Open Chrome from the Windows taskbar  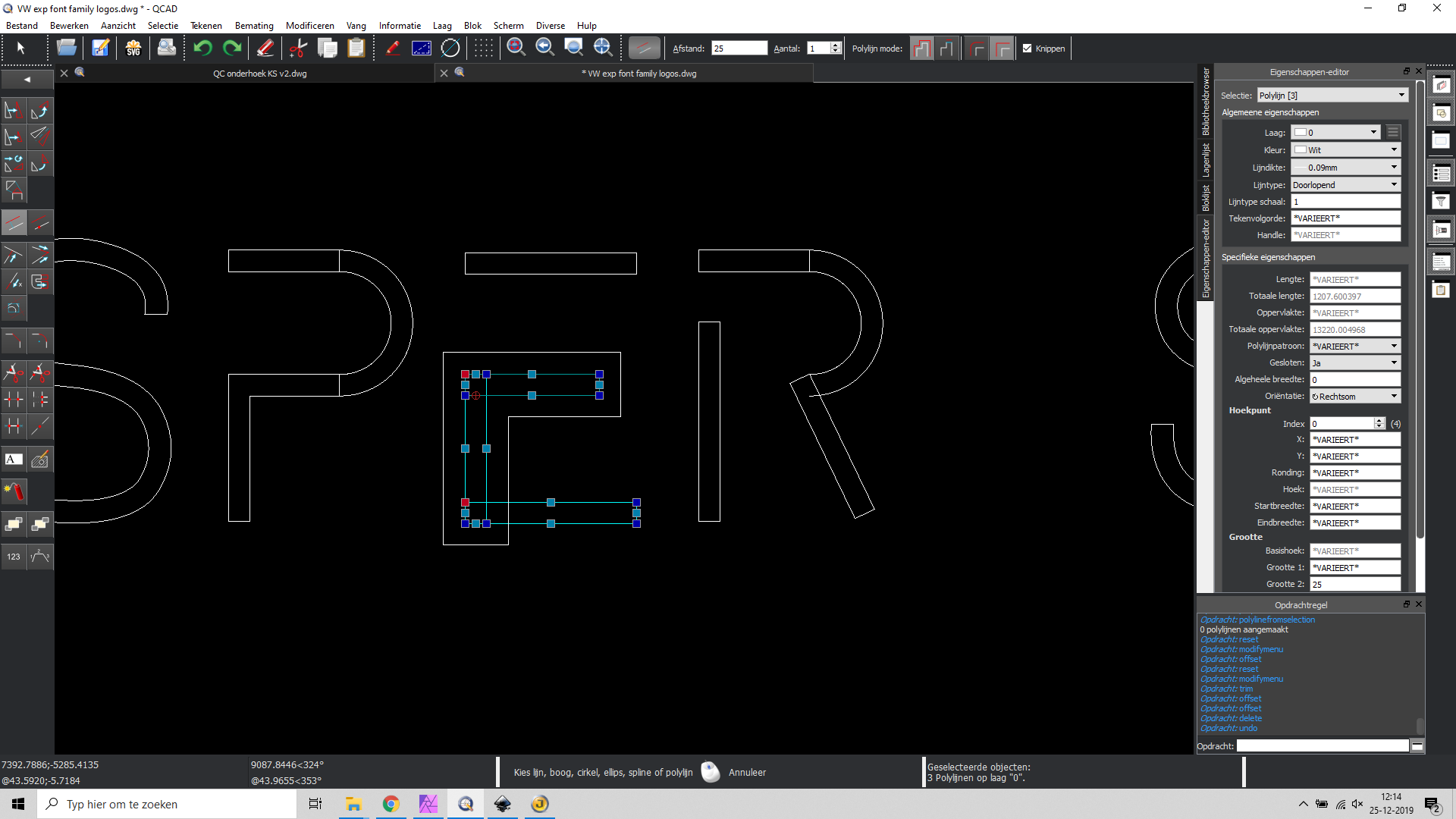coord(391,805)
